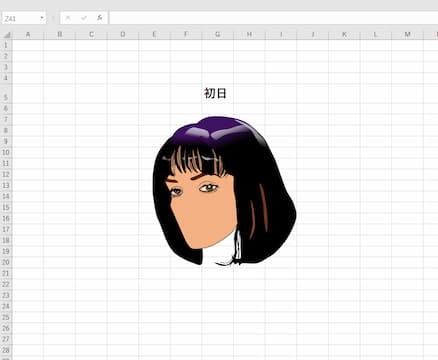Select row 26 header
Screen dimensions: 438x360
pyautogui.click(x=6, y=328)
